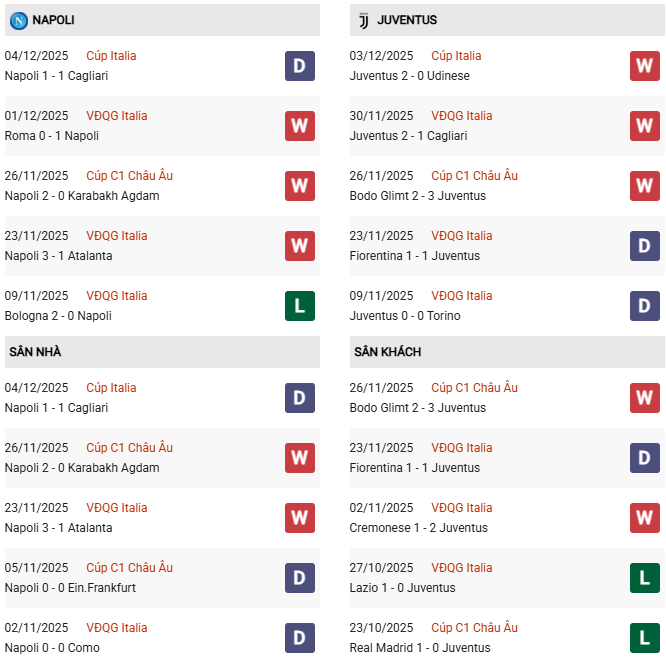Open the JUVENTUS team header
The image size is (666, 662).
[407, 20]
